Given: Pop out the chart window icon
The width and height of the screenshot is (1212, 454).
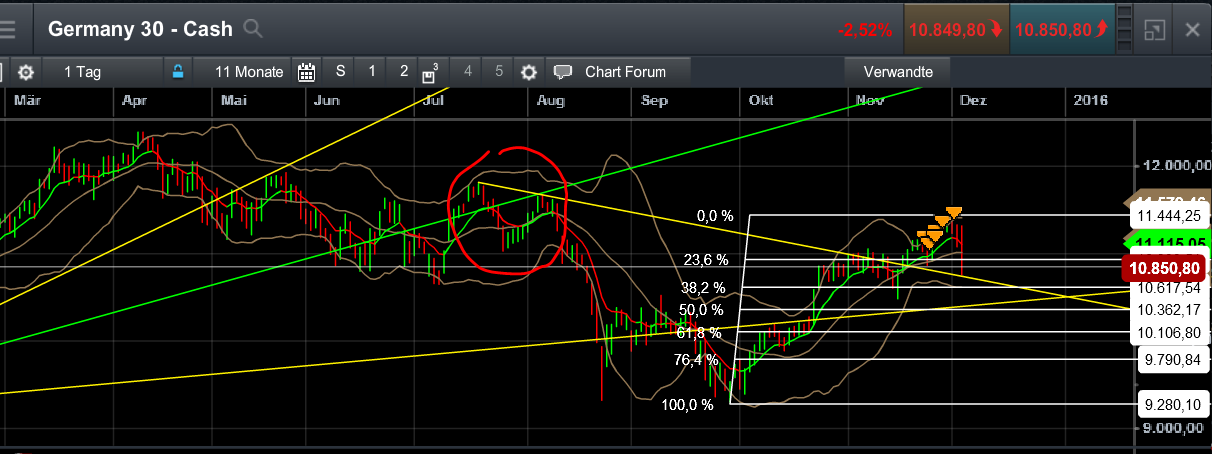Looking at the screenshot, I should [x=1156, y=30].
